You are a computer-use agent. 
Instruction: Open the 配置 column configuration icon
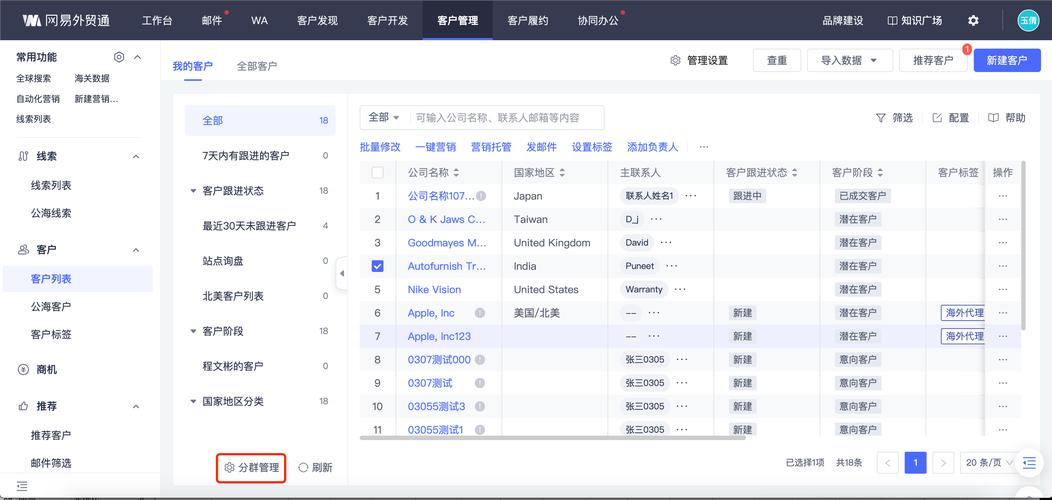coord(937,117)
